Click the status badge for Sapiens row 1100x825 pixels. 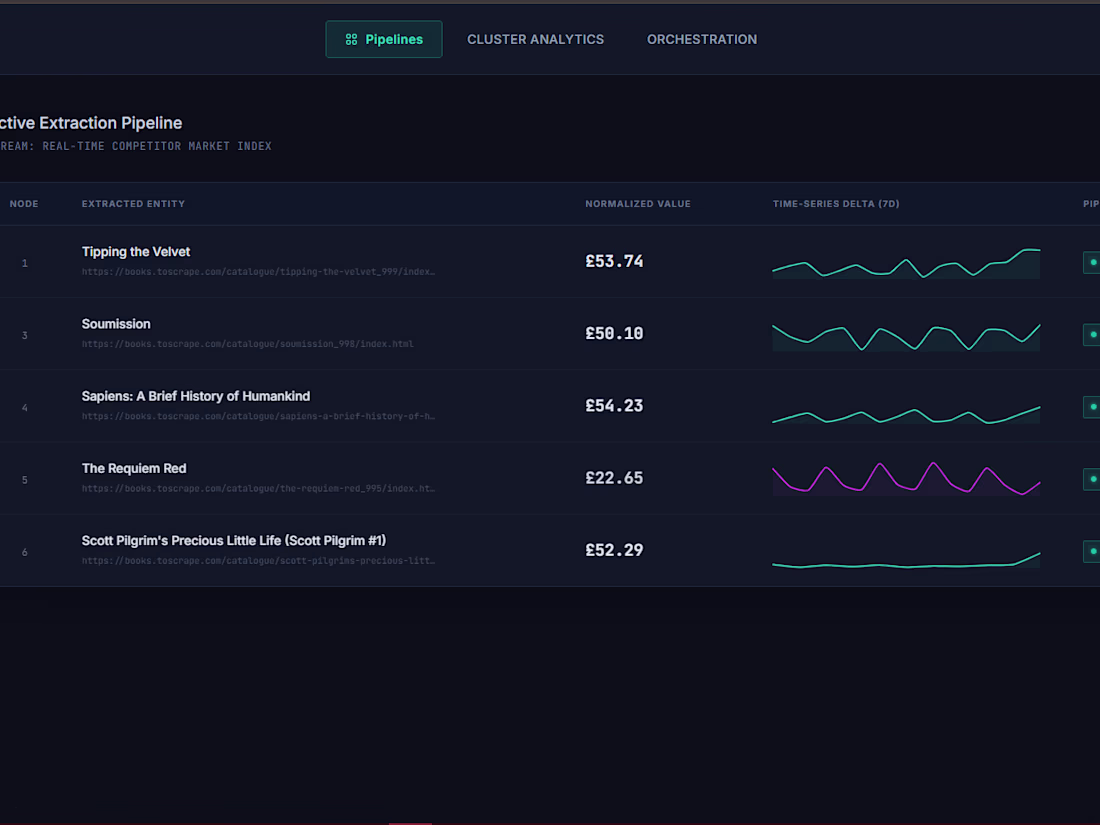point(1092,407)
